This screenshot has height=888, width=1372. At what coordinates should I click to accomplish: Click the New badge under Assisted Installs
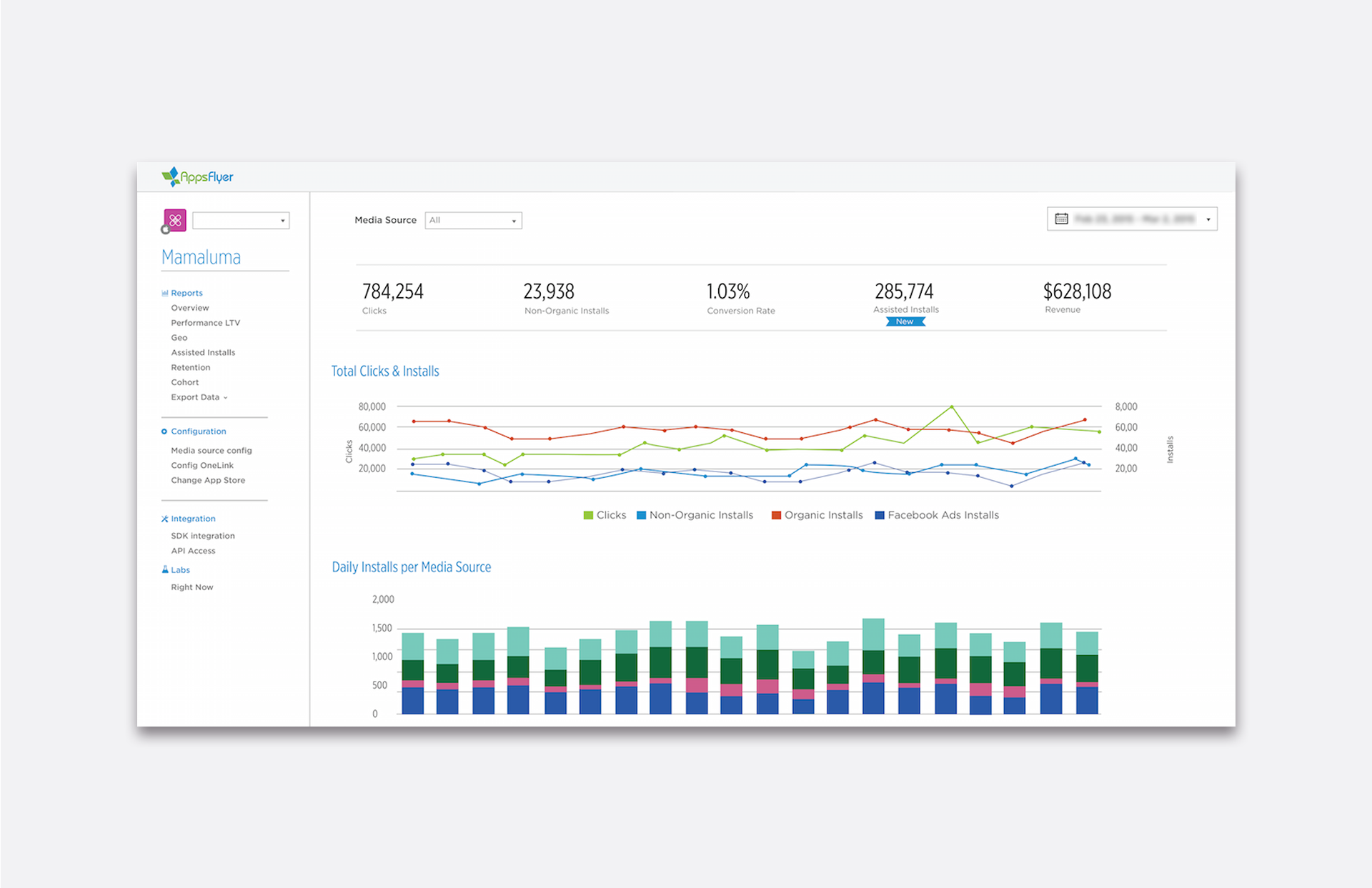905,321
